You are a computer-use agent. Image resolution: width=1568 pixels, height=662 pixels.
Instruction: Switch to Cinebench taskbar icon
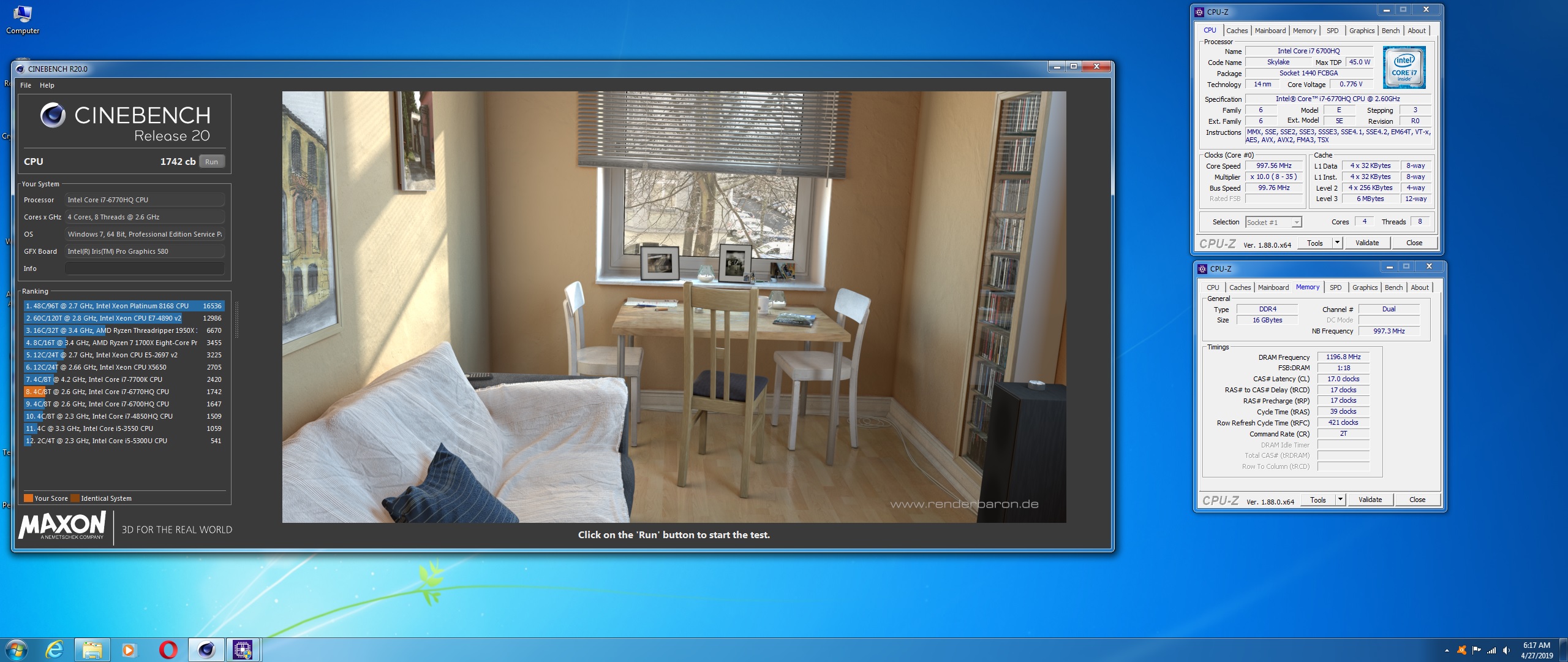coord(206,650)
